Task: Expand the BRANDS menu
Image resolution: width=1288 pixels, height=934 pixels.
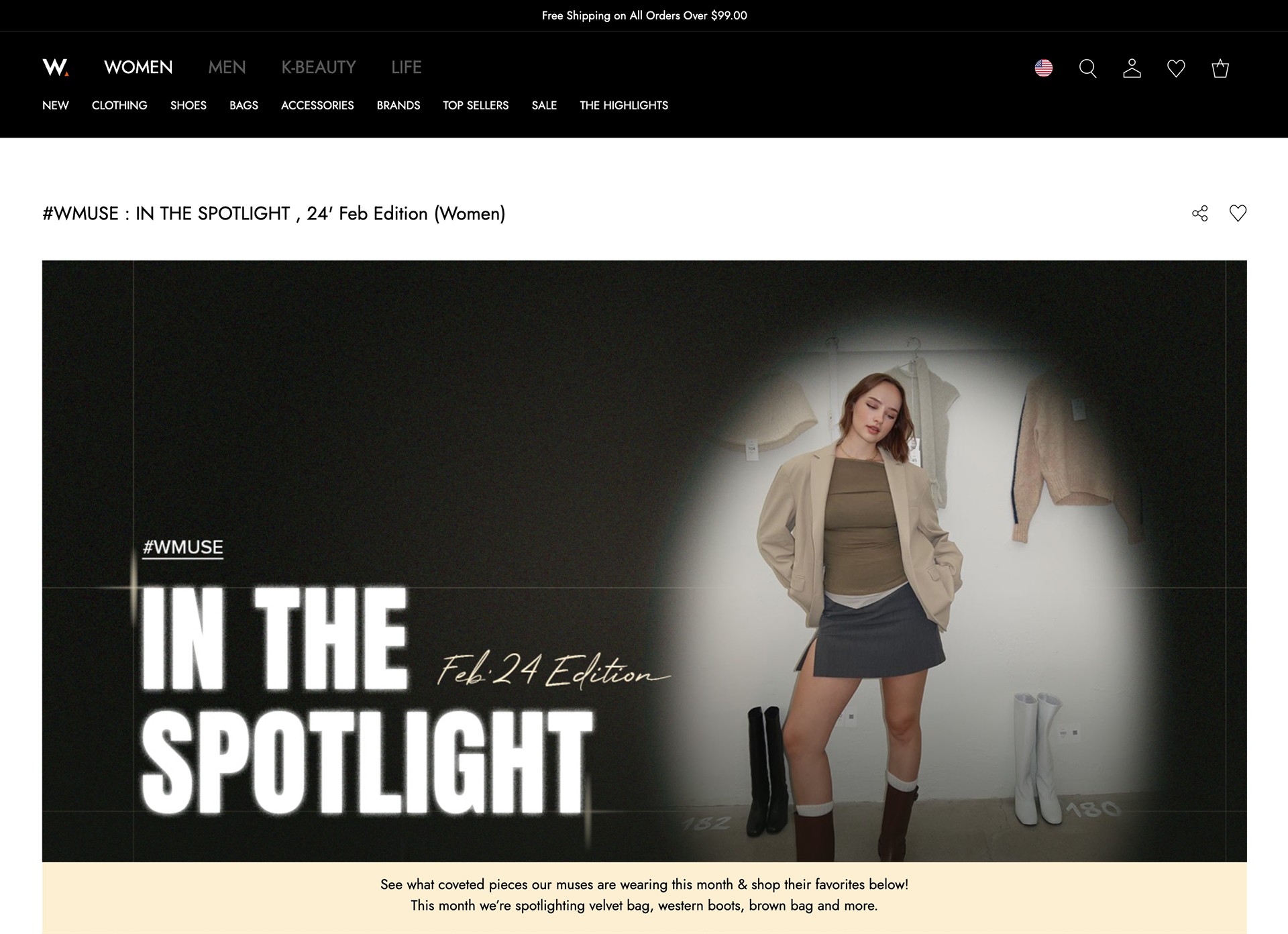Action: pos(398,105)
